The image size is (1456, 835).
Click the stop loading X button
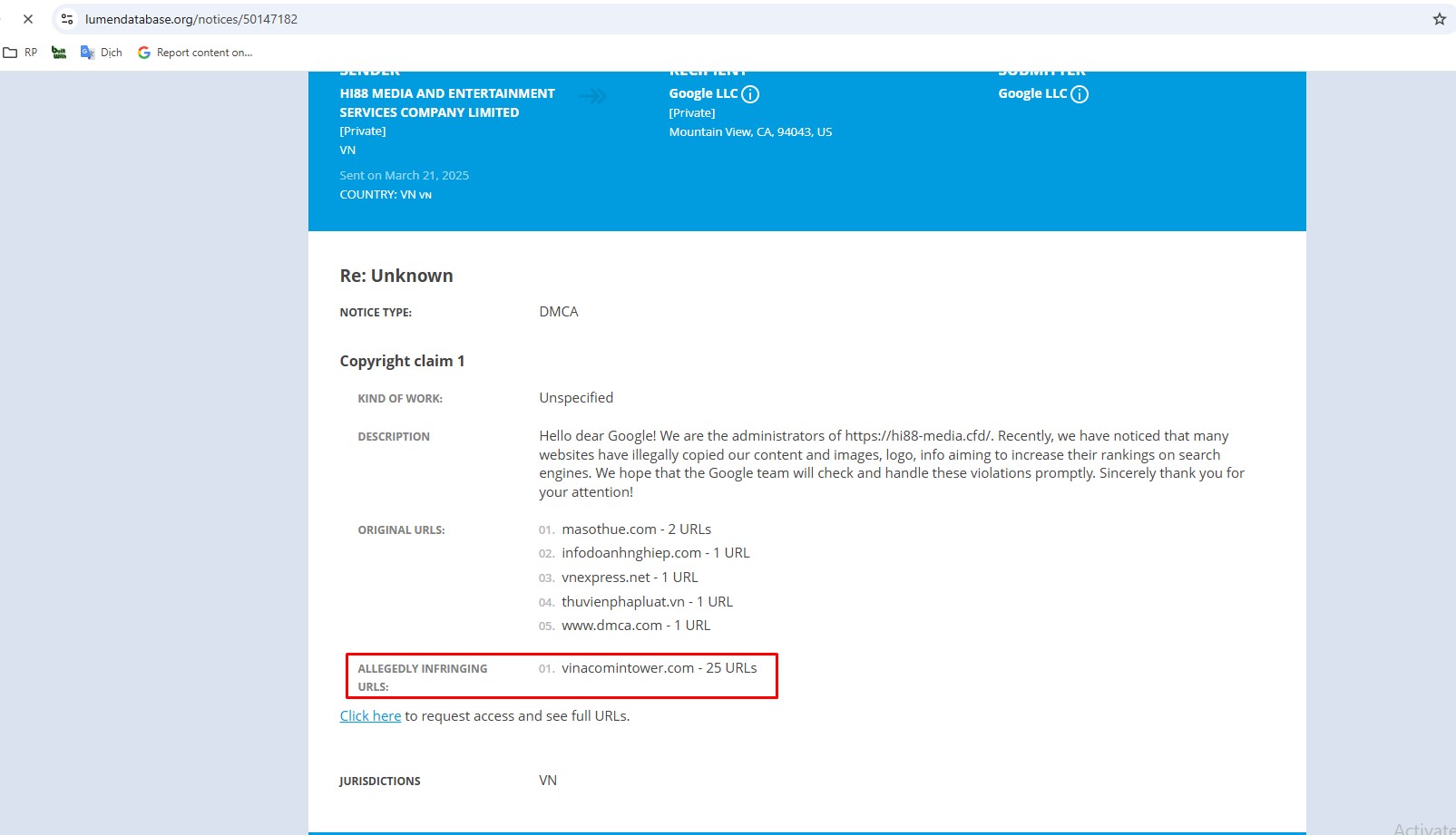(28, 19)
